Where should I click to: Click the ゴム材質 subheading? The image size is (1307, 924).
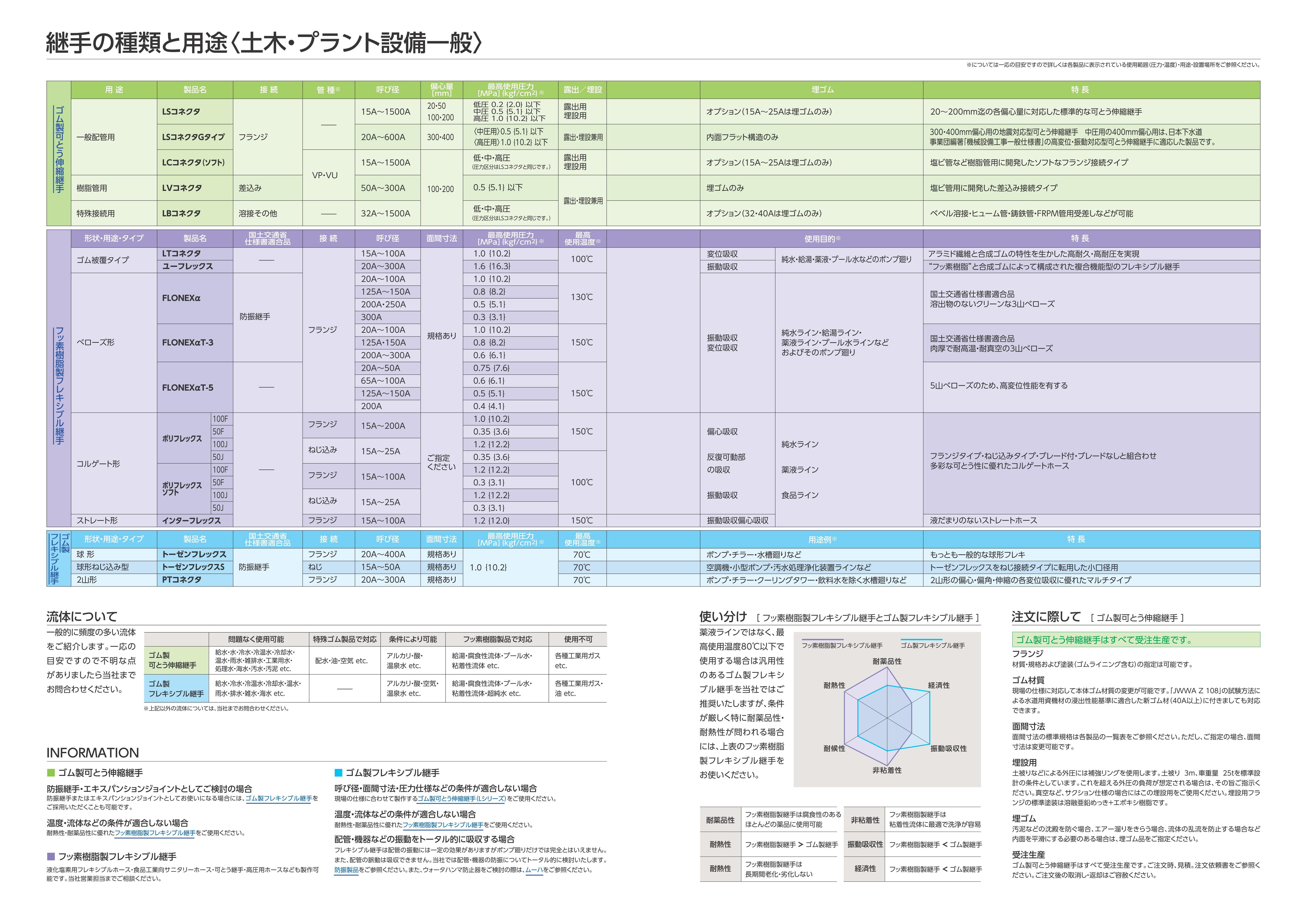[x=1028, y=681]
